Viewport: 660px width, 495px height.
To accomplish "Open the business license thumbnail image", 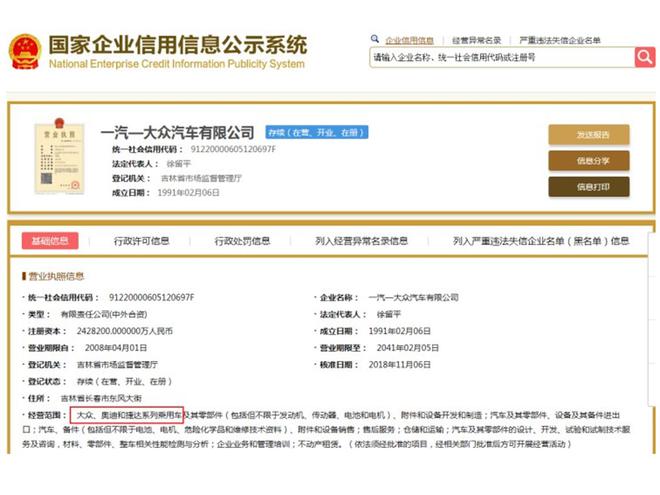I will click(60, 156).
